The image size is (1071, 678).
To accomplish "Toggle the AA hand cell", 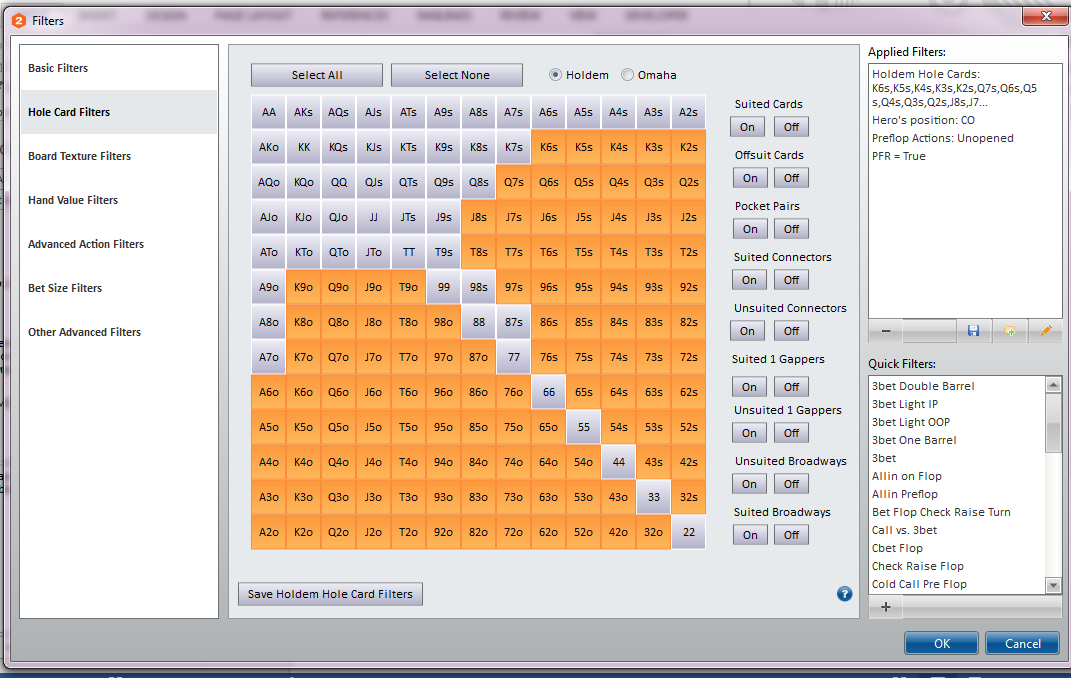I will coord(268,112).
